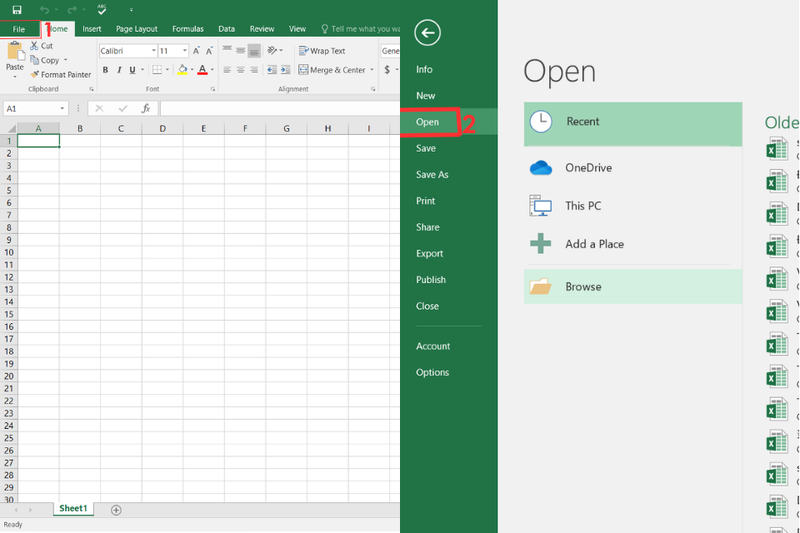
Task: Open the Borders dropdown arrow
Action: tap(167, 70)
